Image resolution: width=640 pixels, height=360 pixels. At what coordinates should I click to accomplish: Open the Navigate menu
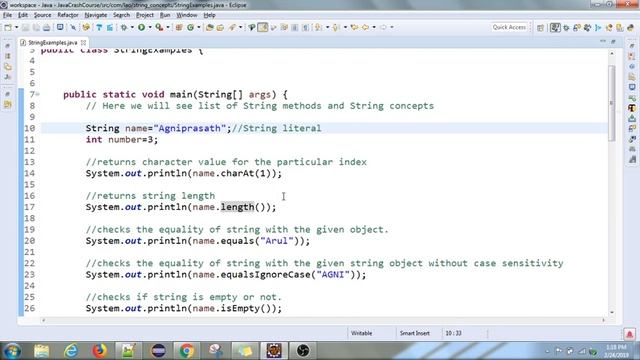click(96, 15)
